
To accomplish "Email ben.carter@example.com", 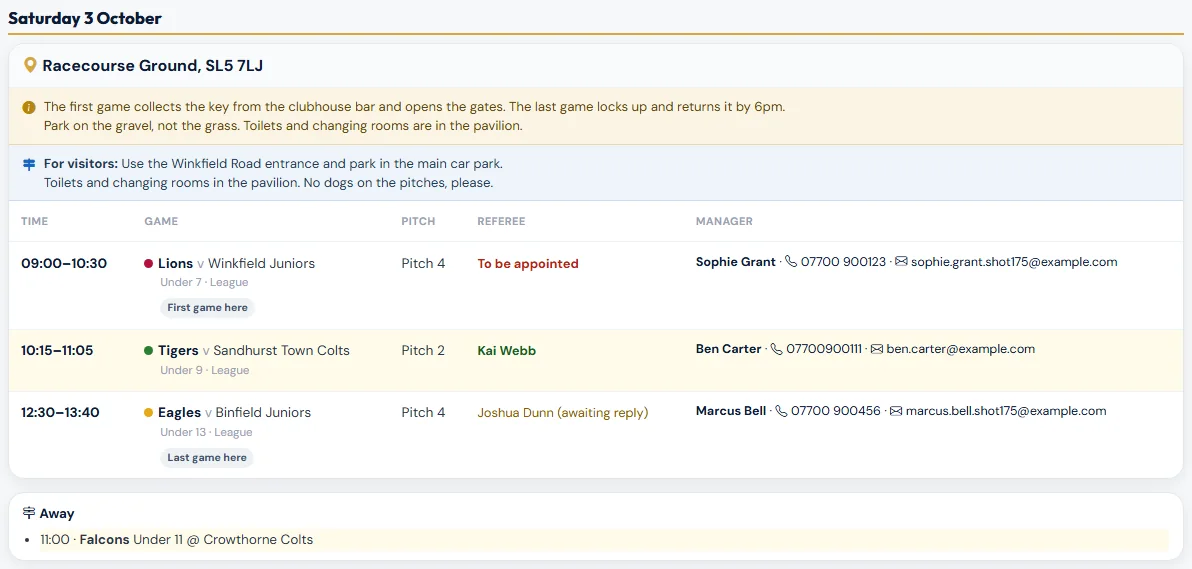I will pos(961,349).
